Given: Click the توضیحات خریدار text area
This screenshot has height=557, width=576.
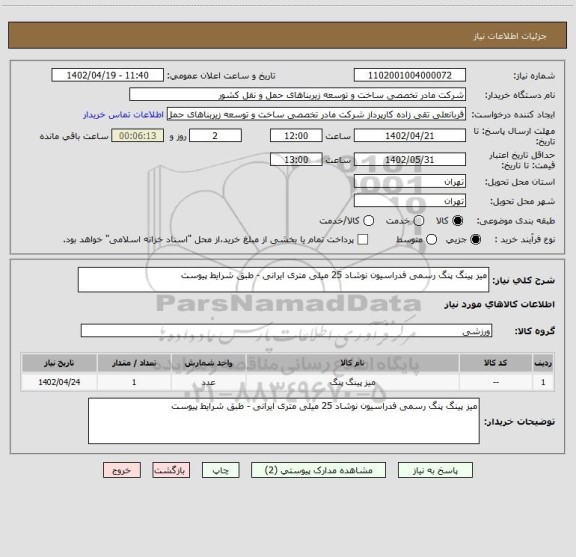Looking at the screenshot, I should 284,421.
